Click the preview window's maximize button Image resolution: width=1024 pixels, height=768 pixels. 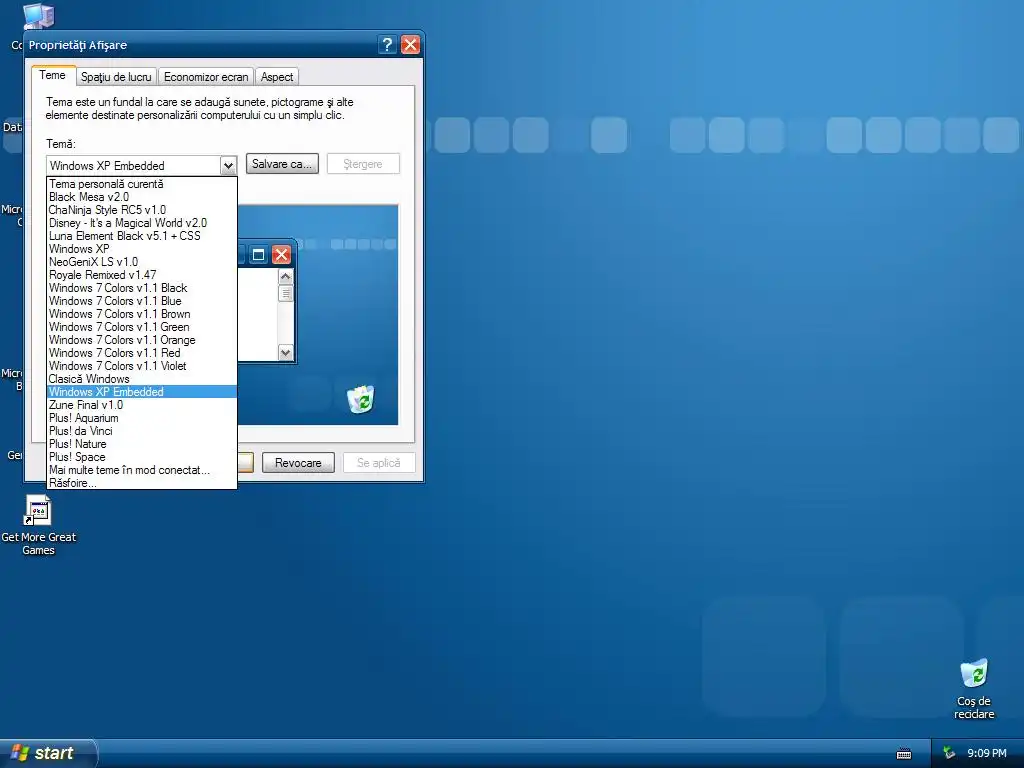tap(259, 255)
